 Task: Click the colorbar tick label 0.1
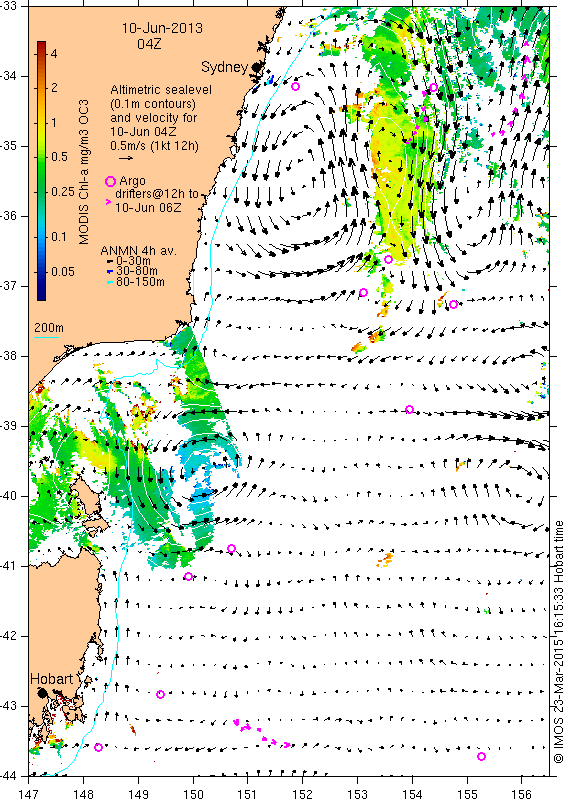(60, 236)
